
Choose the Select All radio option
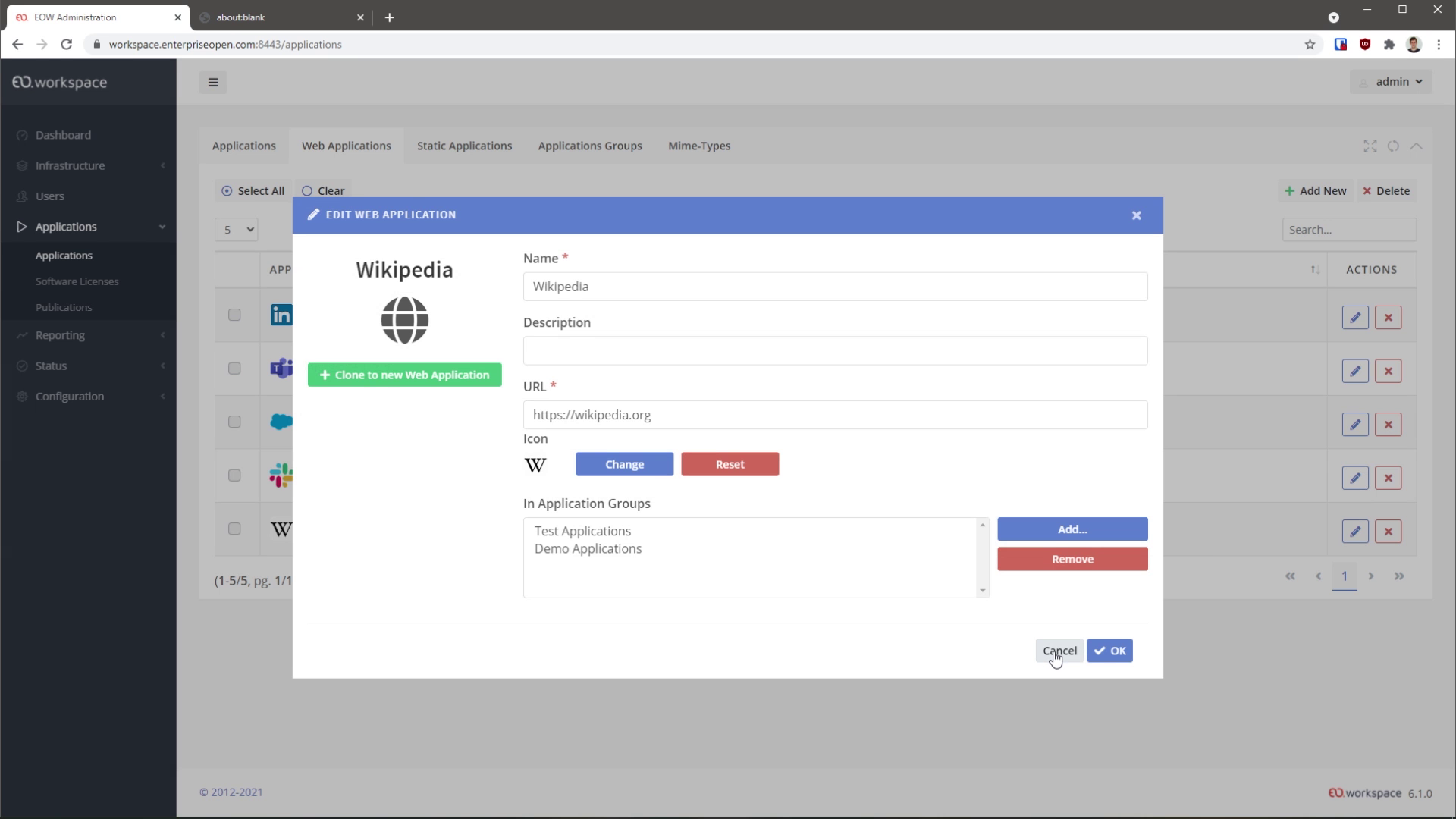[x=253, y=191]
